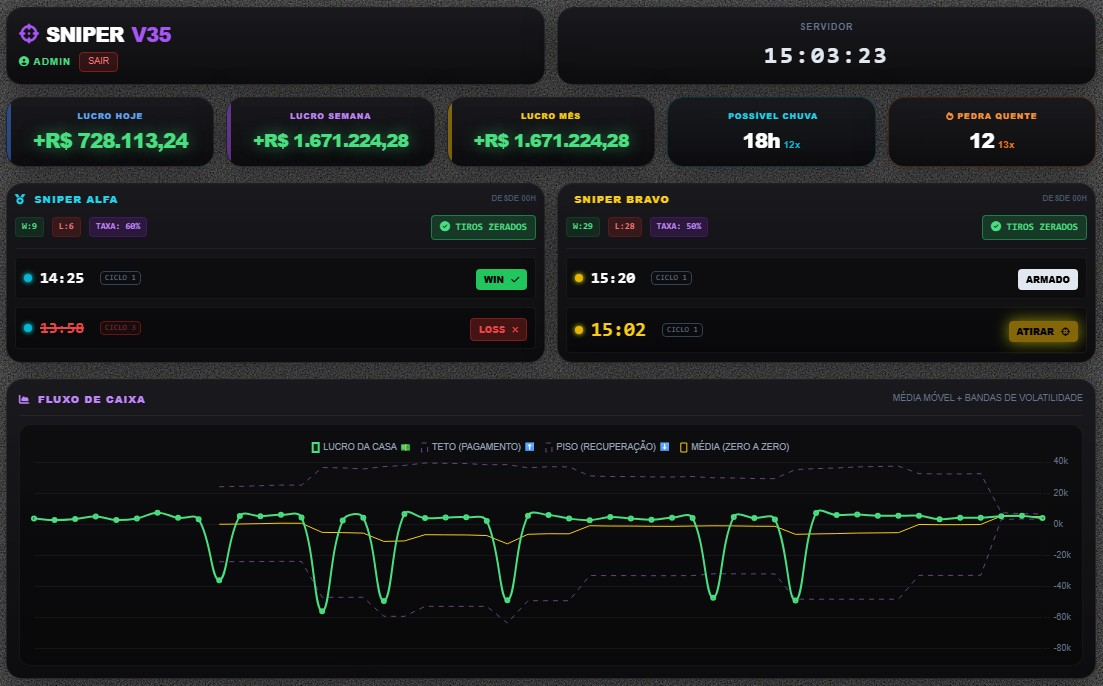Click the red LOSS badge for 13:50
1103x686 pixels.
498,329
